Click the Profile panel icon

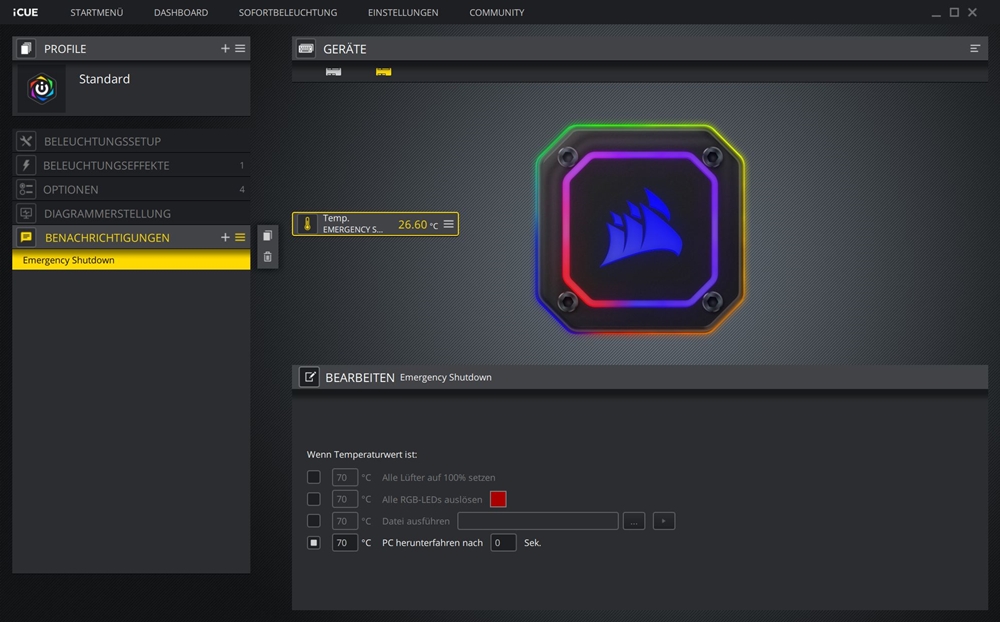point(26,48)
